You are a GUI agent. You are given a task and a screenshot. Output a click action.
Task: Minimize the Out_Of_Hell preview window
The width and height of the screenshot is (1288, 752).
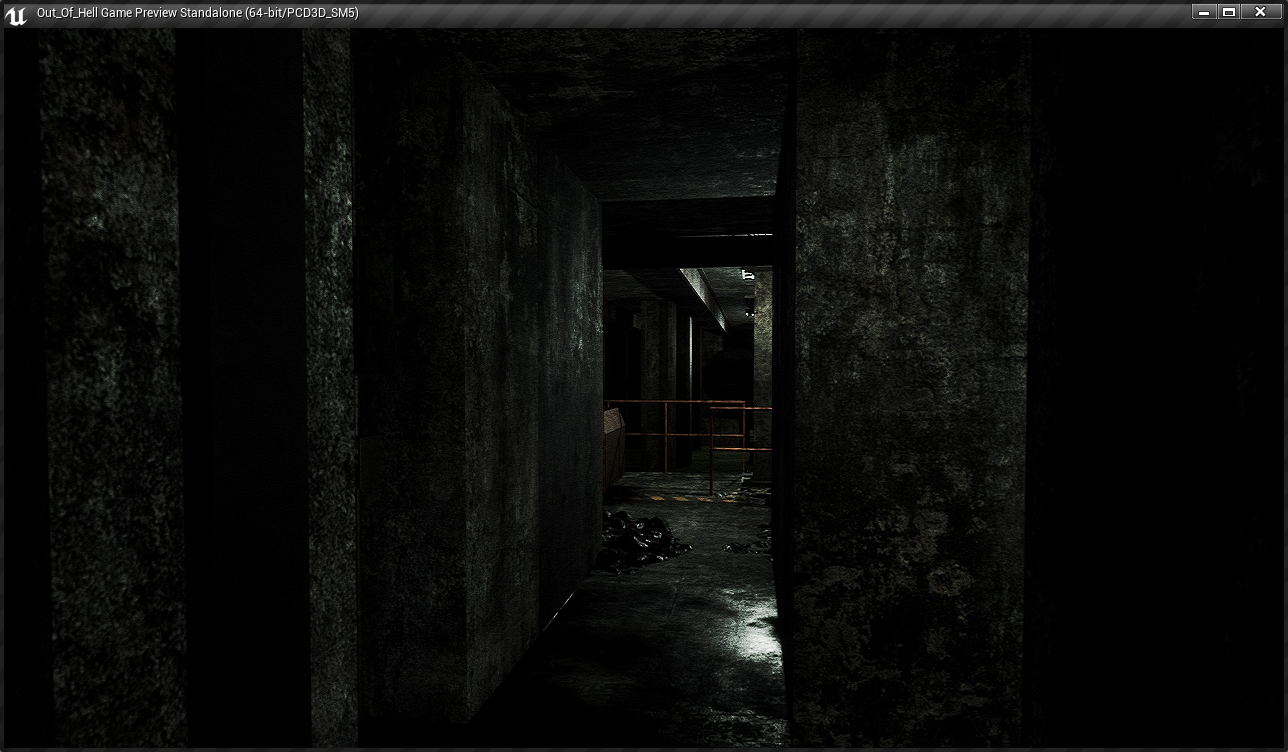1204,12
